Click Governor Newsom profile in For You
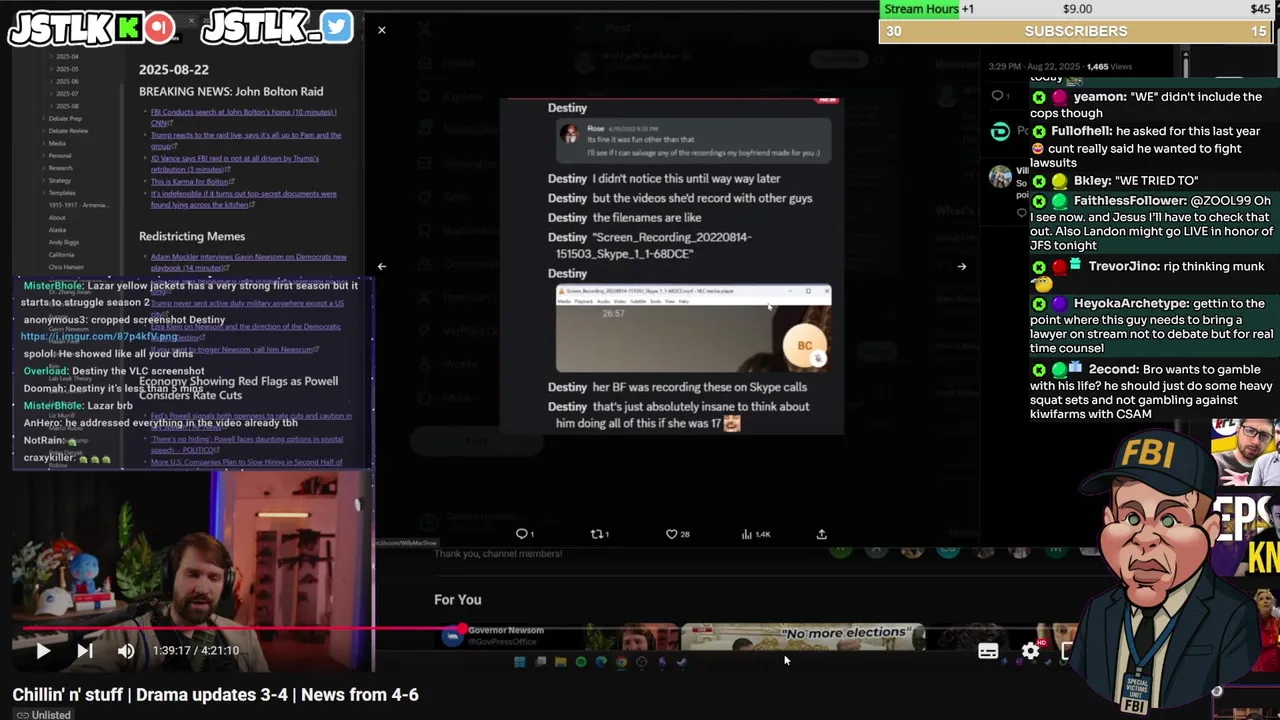Image resolution: width=1280 pixels, height=720 pixels. click(x=495, y=635)
